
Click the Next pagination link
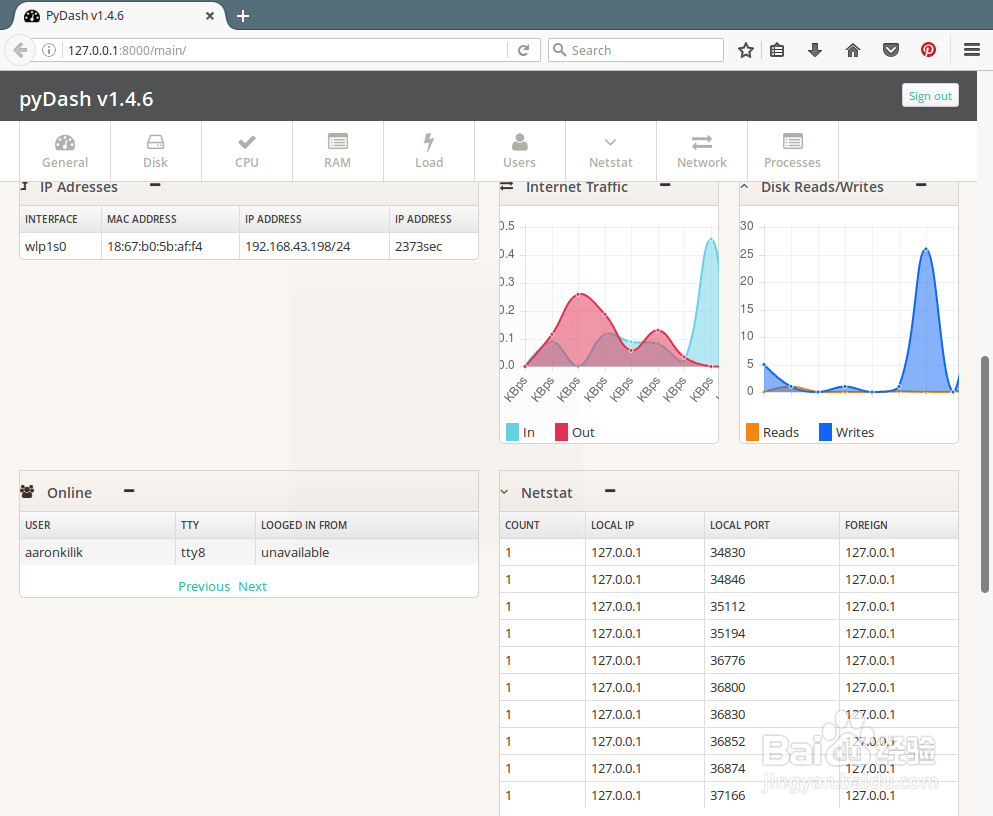click(252, 586)
